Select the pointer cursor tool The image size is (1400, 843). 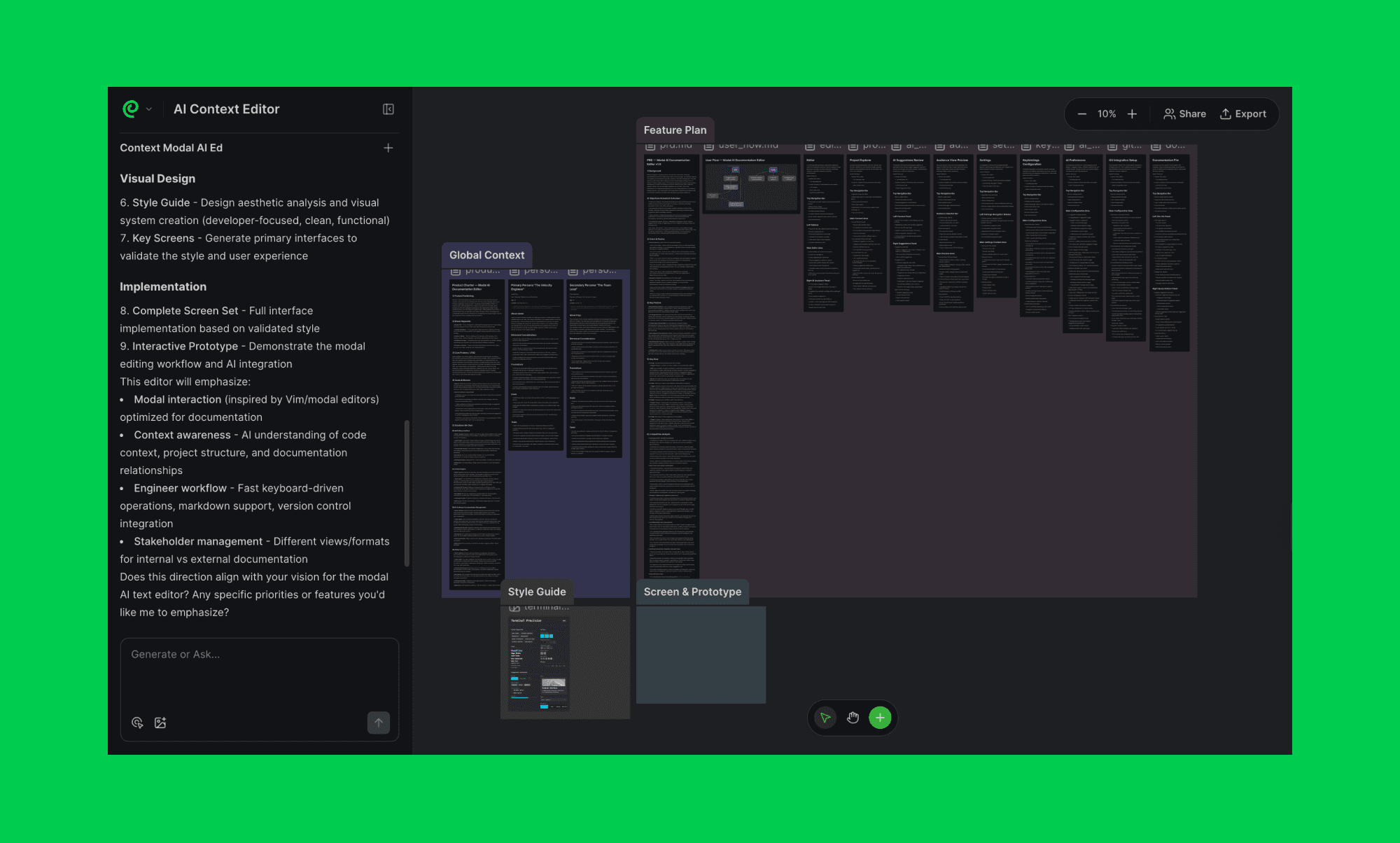[825, 718]
